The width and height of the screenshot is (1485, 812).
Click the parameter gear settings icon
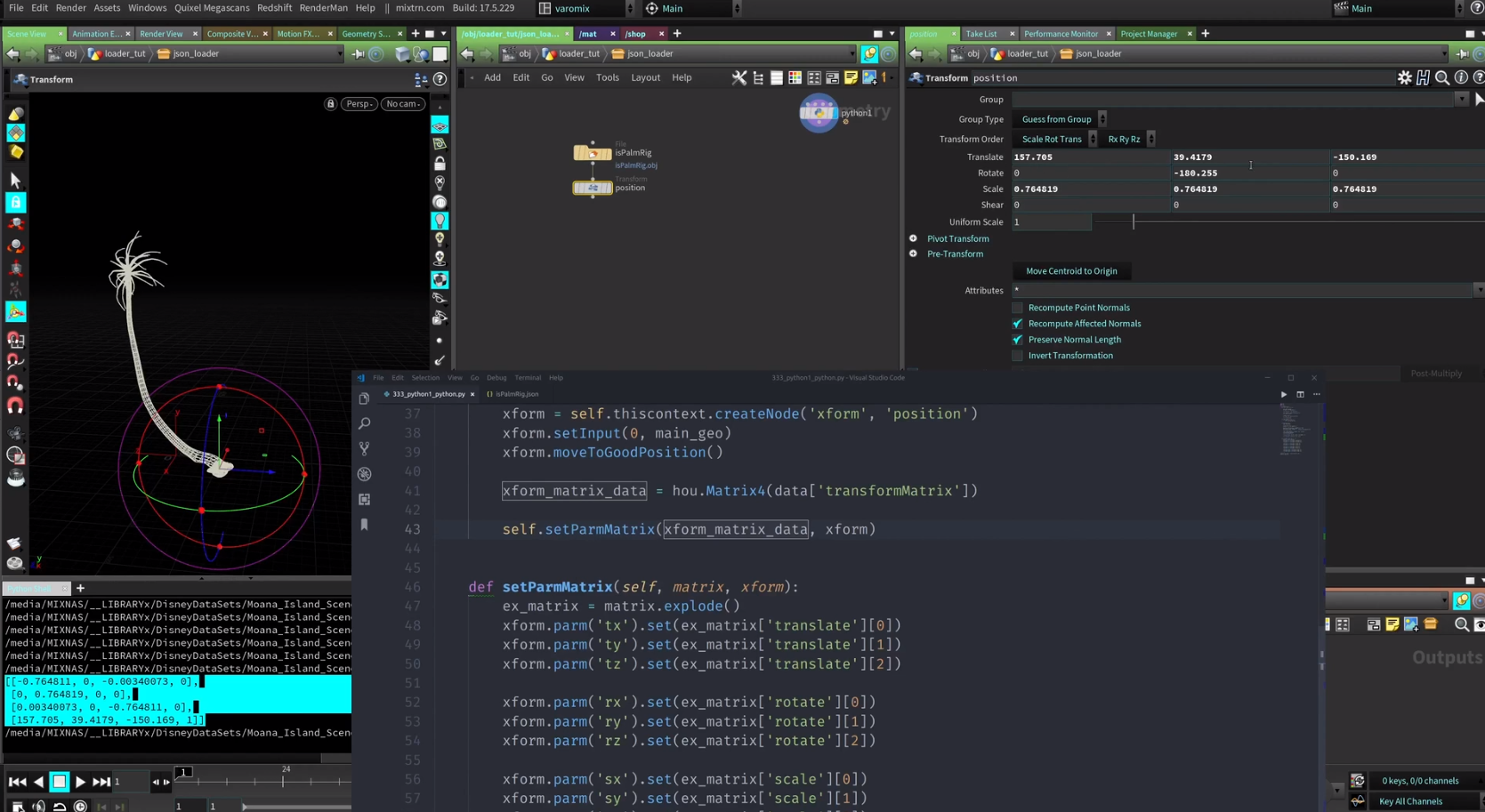[1404, 78]
